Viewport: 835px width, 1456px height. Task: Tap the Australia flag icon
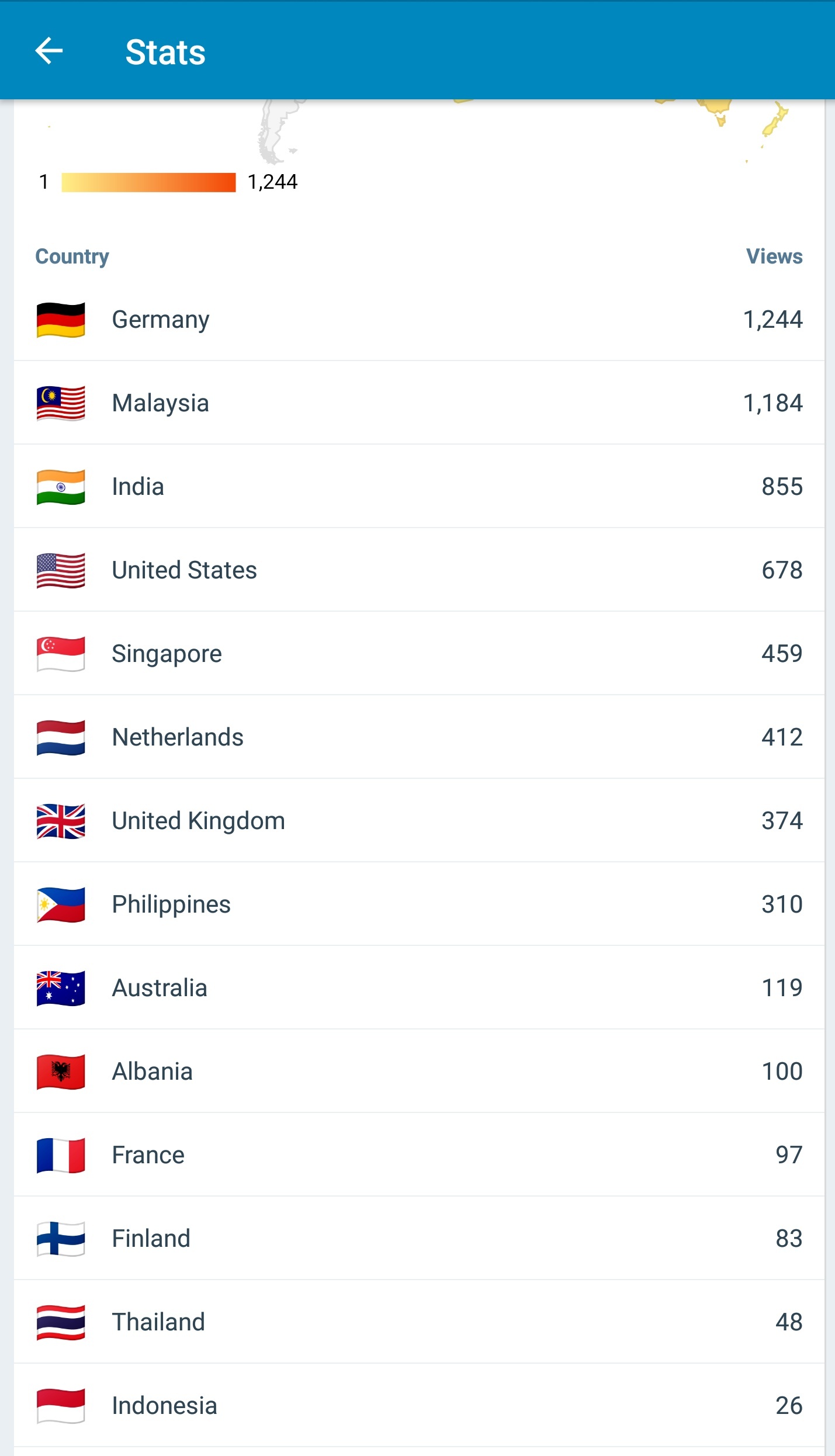[61, 989]
